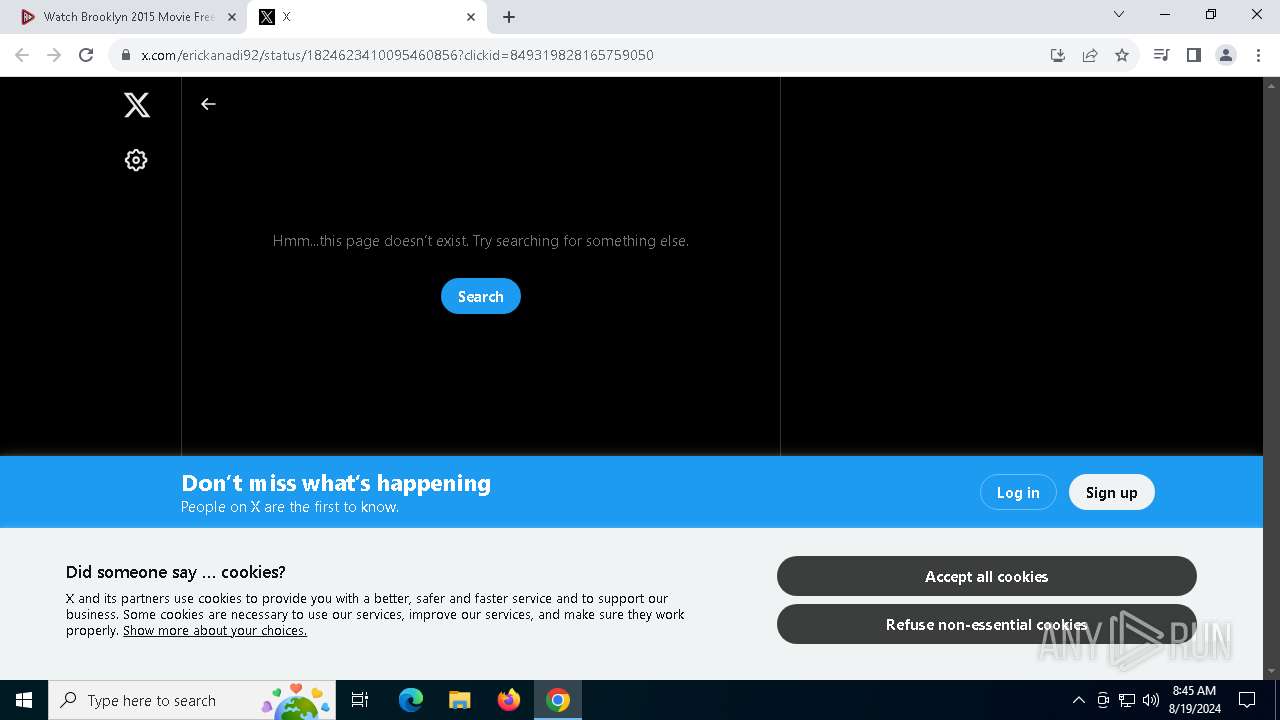The width and height of the screenshot is (1280, 720).
Task: Open a new browser tab
Action: click(509, 17)
